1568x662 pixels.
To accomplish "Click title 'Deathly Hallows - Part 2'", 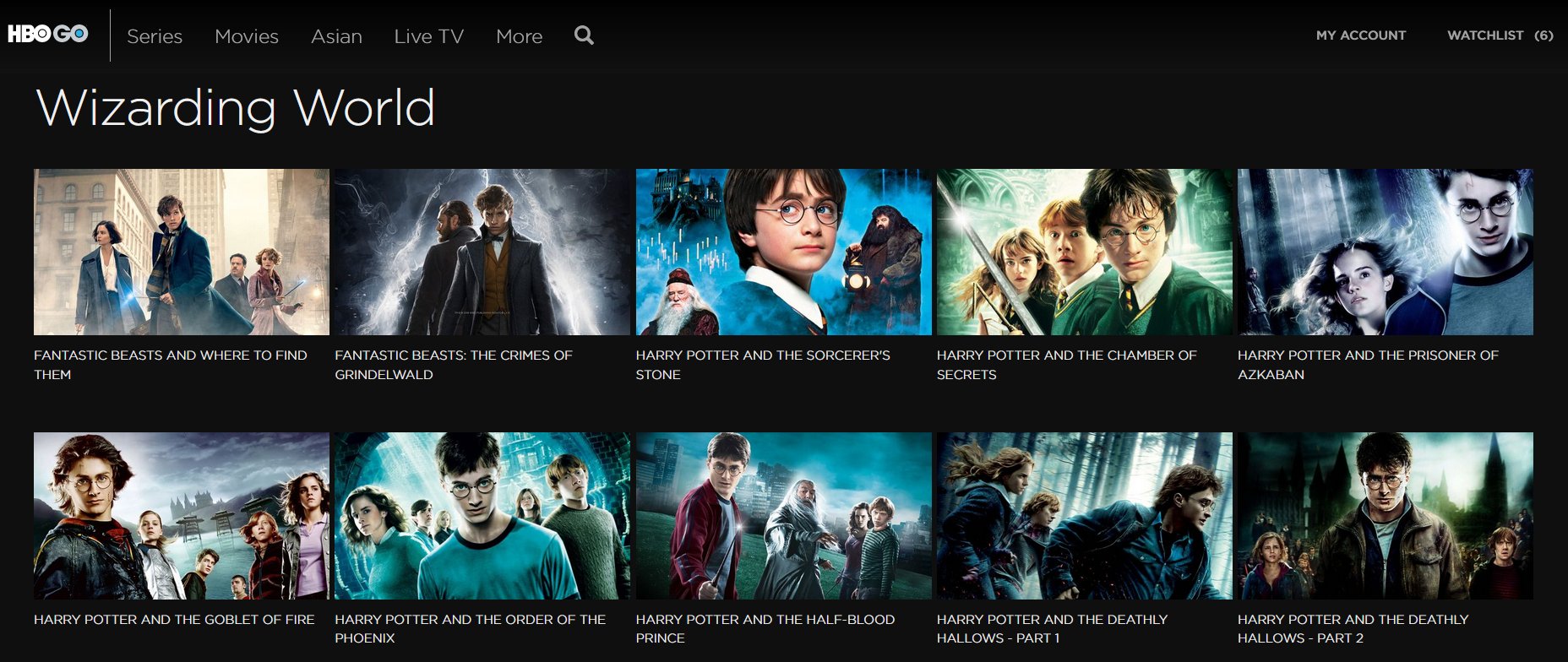I will 1353,629.
